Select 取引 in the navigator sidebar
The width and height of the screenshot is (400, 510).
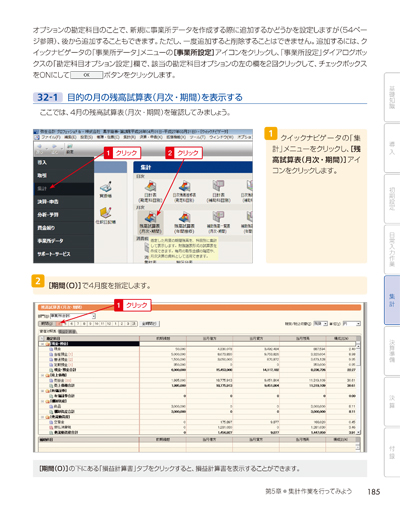(63, 175)
